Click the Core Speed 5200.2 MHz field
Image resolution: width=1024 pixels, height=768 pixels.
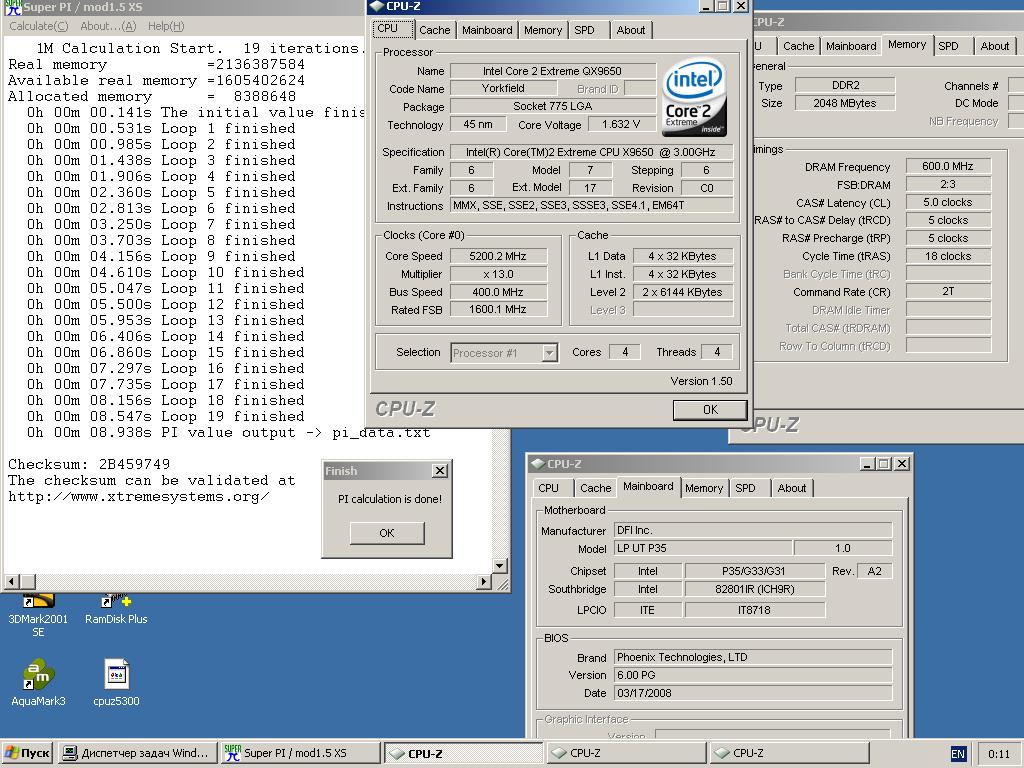498,256
